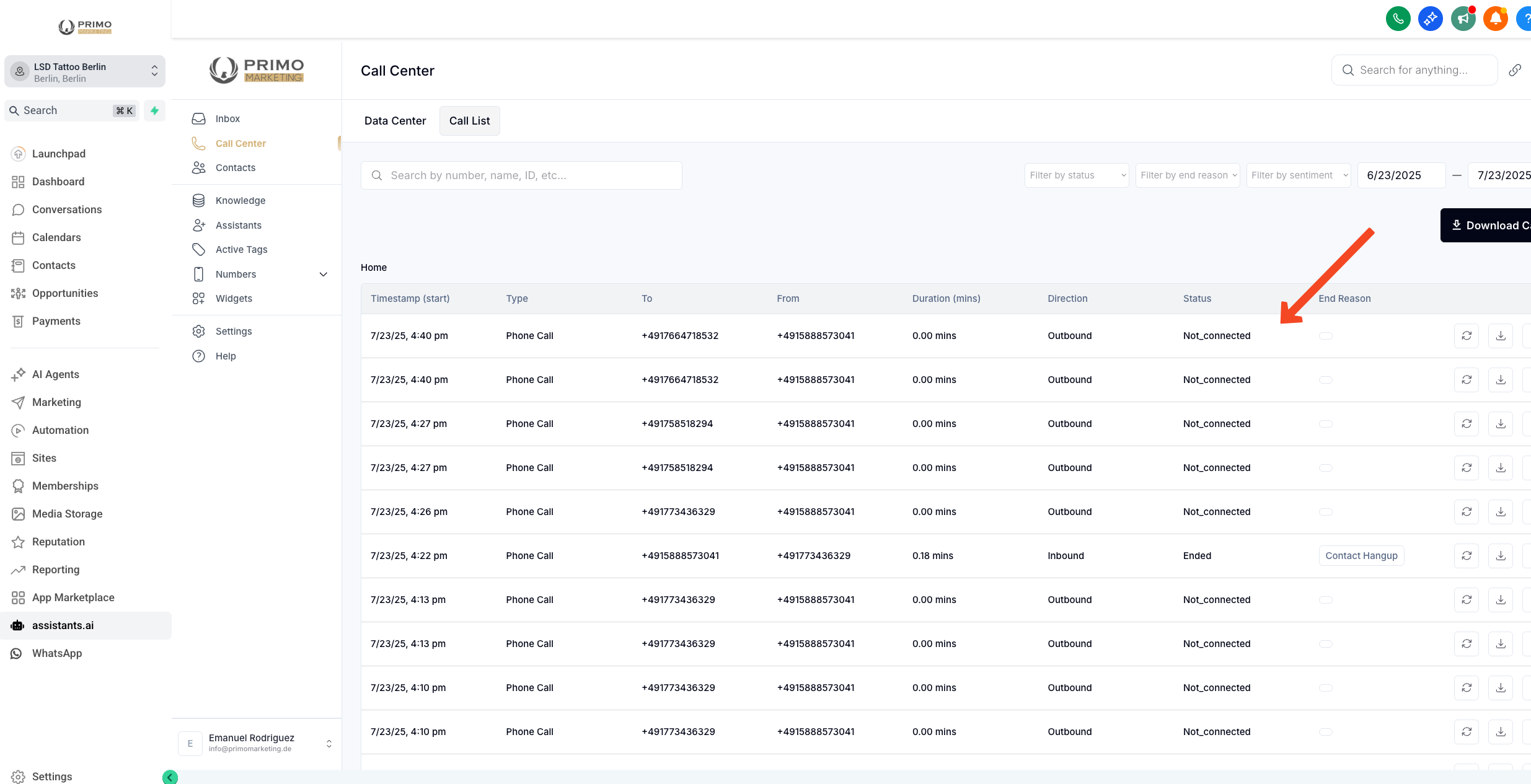Open the blue AI sparkle icon
Image resolution: width=1531 pixels, height=784 pixels.
pyautogui.click(x=1430, y=19)
